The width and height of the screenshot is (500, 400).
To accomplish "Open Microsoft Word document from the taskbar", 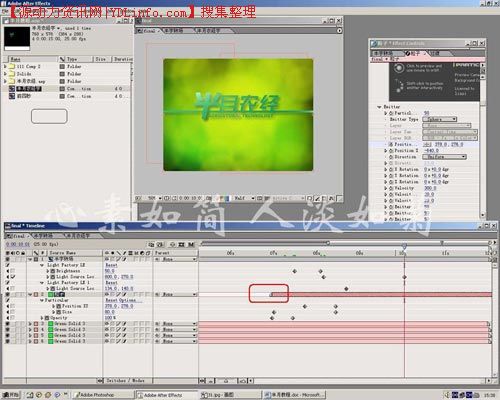I will point(294,395).
